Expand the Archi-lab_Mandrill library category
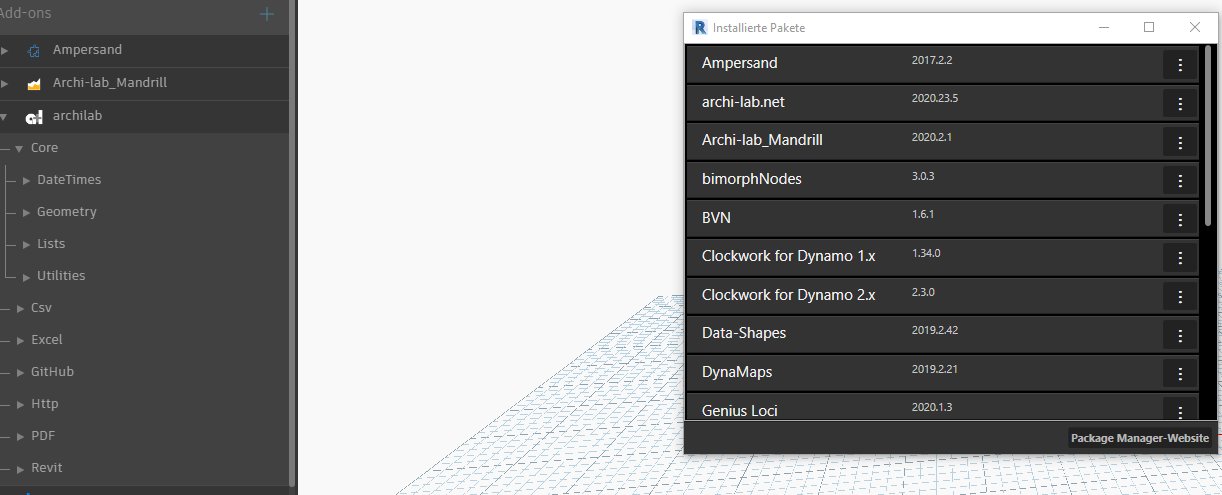The image size is (1222, 495). [5, 83]
